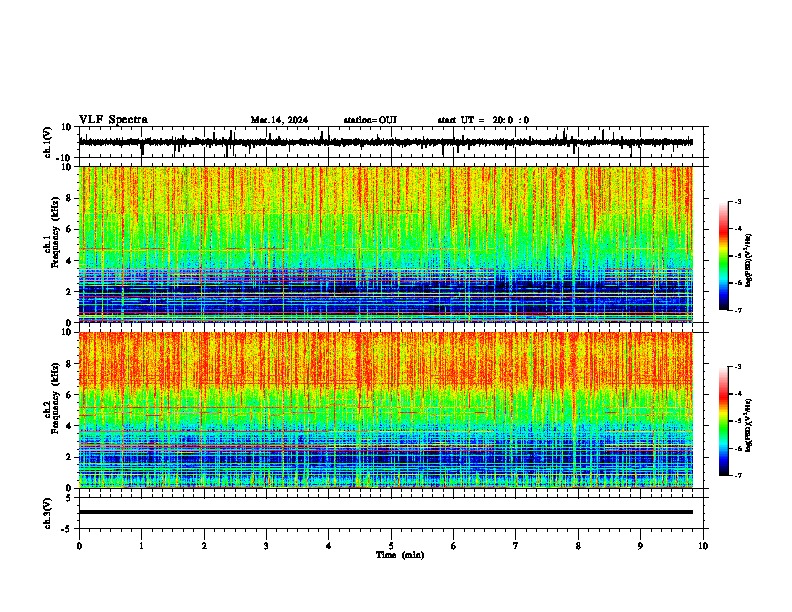Viewport: 792px width, 612px height.
Task: Click ch.1 spectrogram frequency tick '2'
Action: 69,291
